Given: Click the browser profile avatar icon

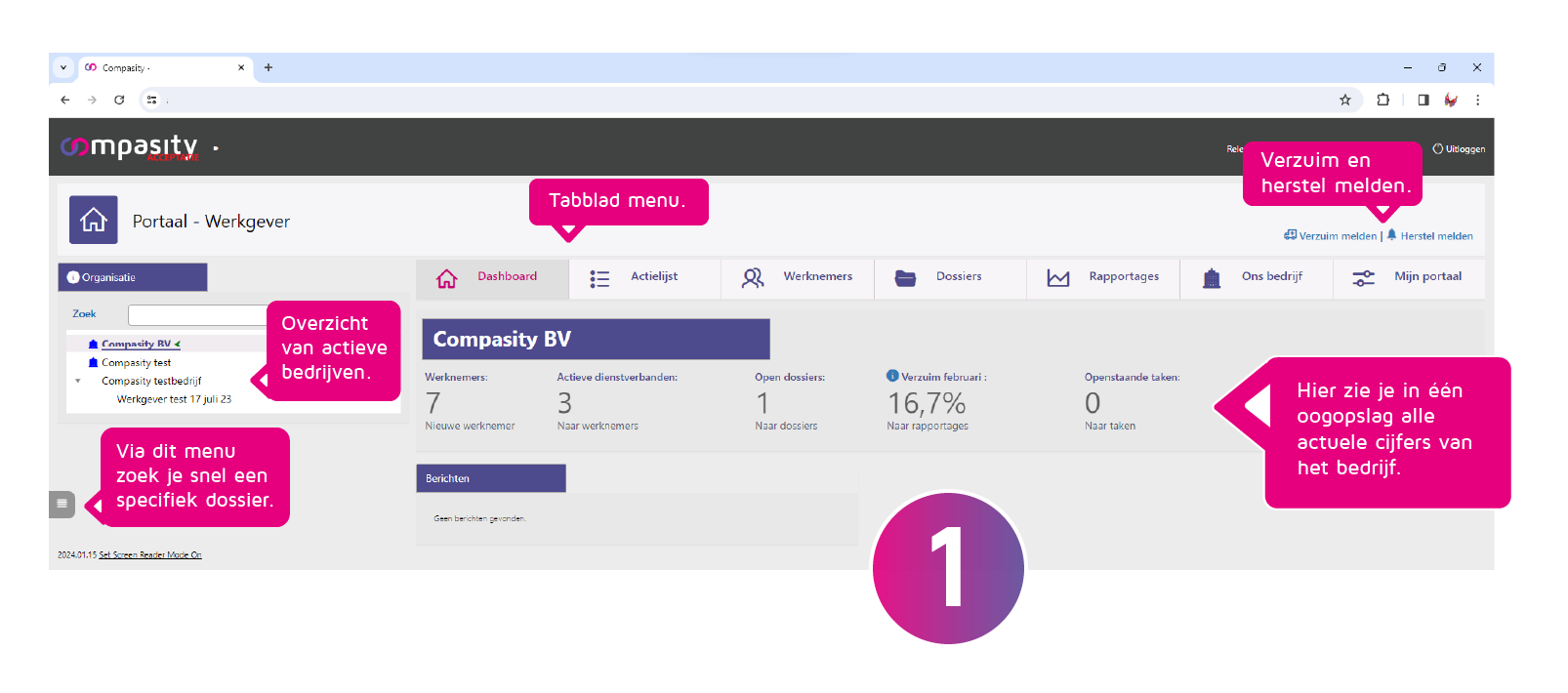Looking at the screenshot, I should (x=1451, y=100).
